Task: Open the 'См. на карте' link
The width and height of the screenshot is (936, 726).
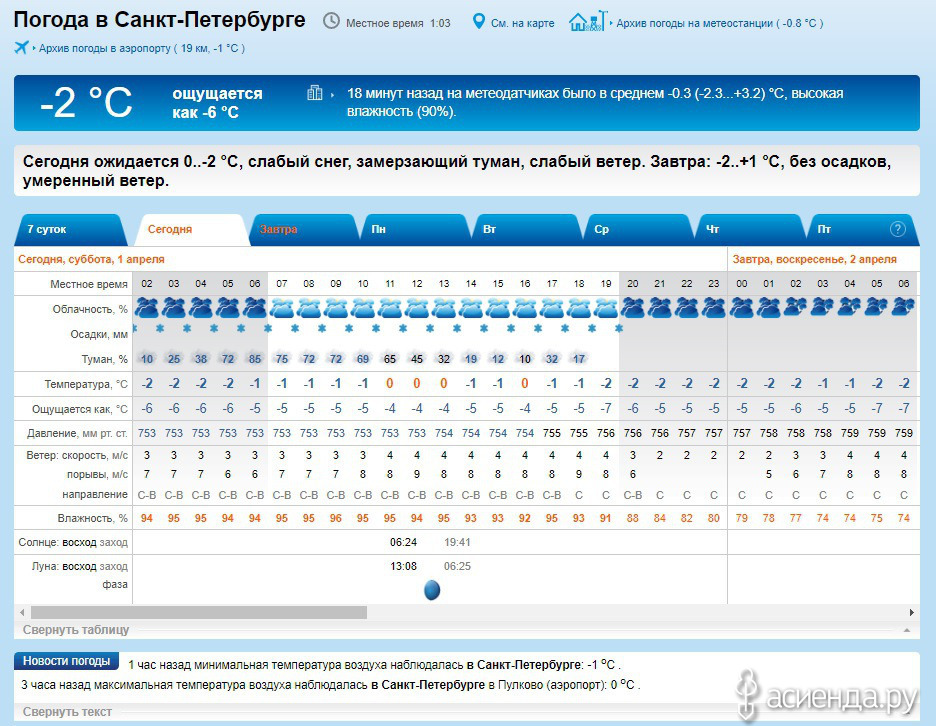Action: pos(522,23)
